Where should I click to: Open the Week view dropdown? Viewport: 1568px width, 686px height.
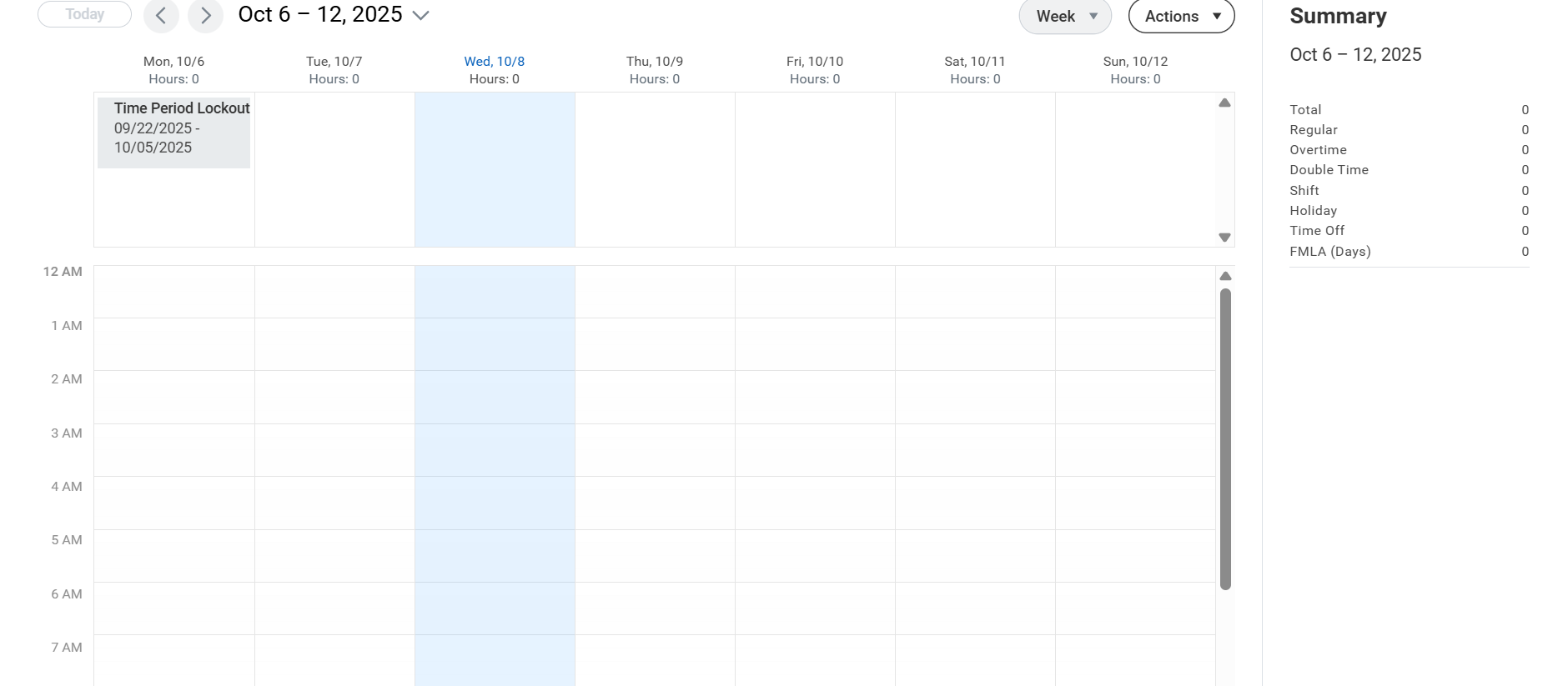pos(1064,17)
